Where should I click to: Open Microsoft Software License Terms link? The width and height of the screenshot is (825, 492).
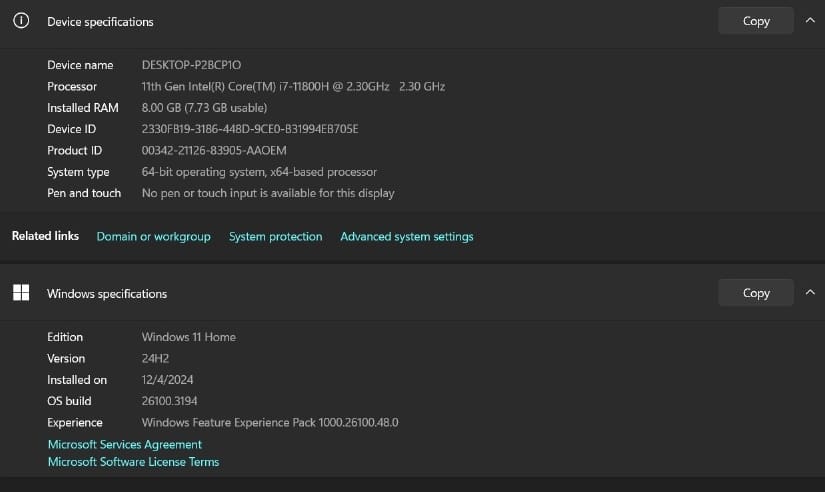[134, 462]
